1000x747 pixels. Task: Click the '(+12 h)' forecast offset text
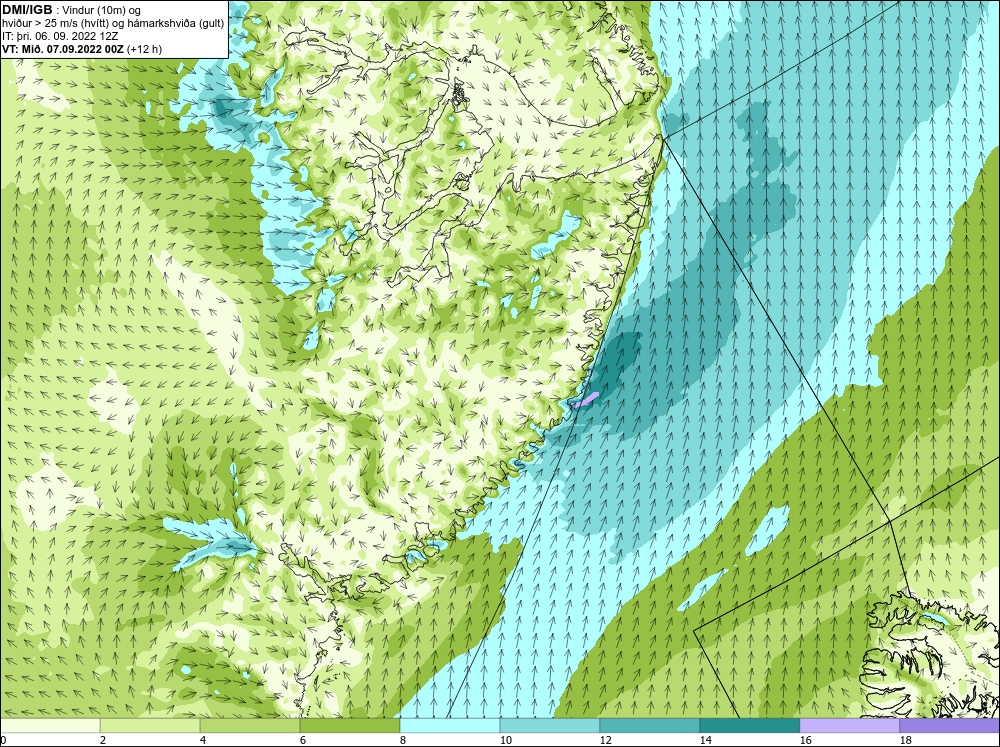[x=145, y=49]
